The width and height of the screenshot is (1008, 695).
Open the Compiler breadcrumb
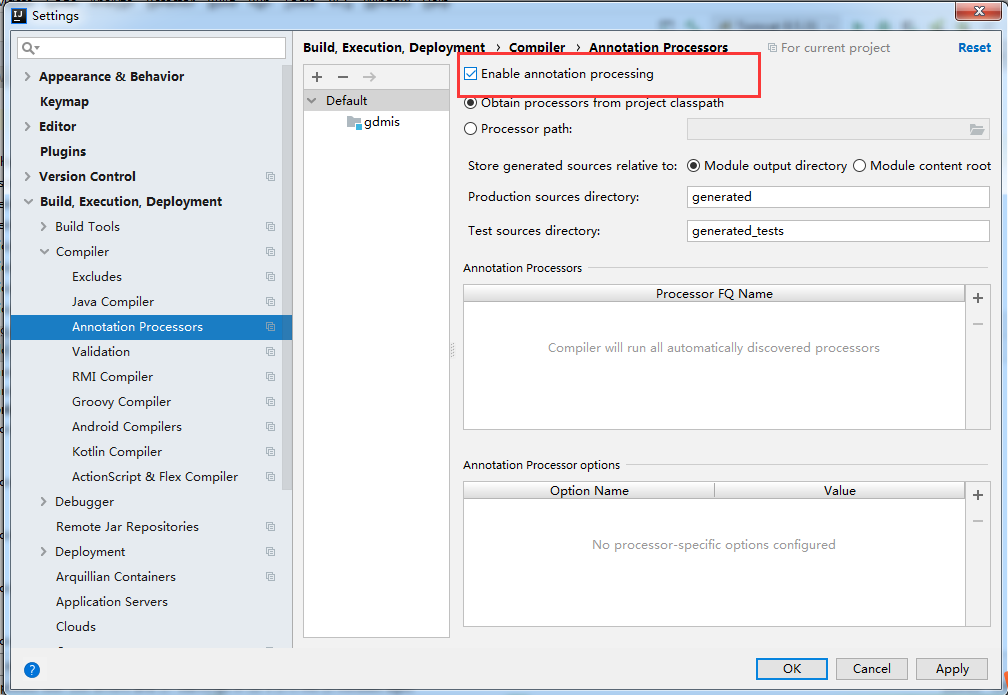pyautogui.click(x=537, y=47)
